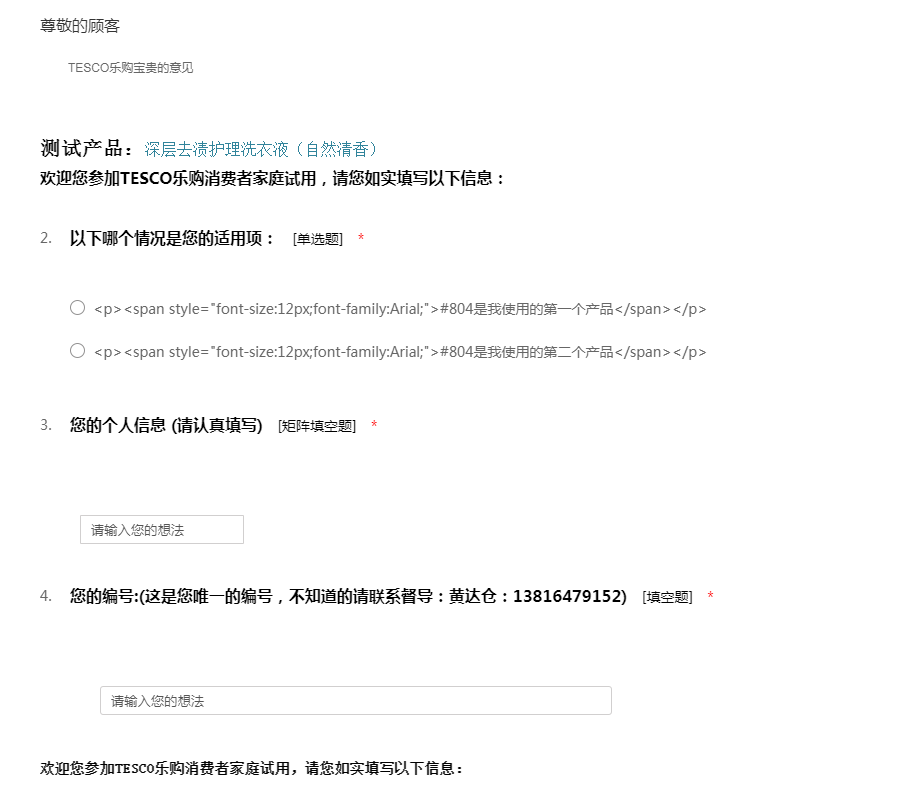Click question title 您的个人信息 (请认真填写)
This screenshot has height=800, width=900.
pos(166,425)
